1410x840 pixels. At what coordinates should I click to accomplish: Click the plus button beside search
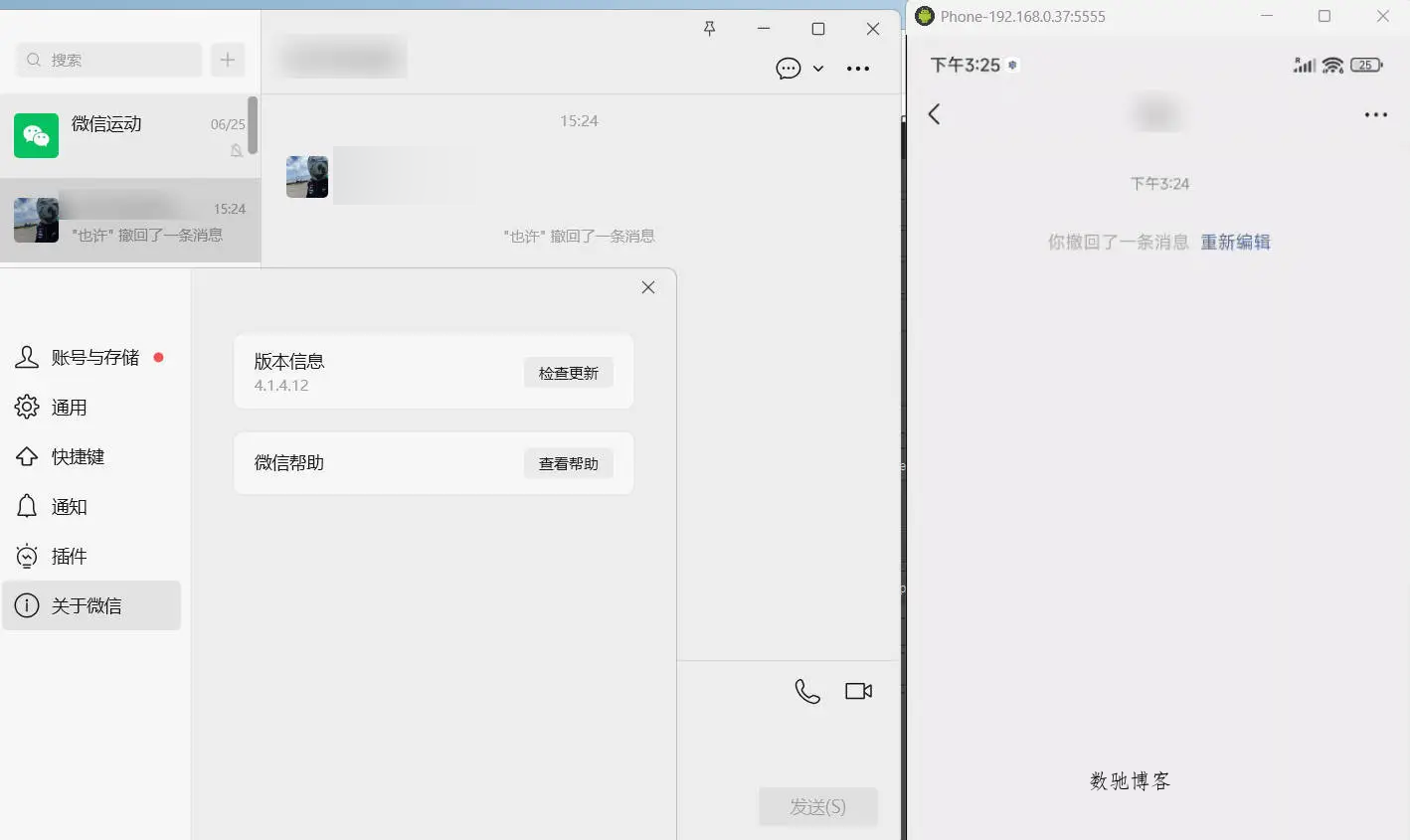(x=228, y=60)
